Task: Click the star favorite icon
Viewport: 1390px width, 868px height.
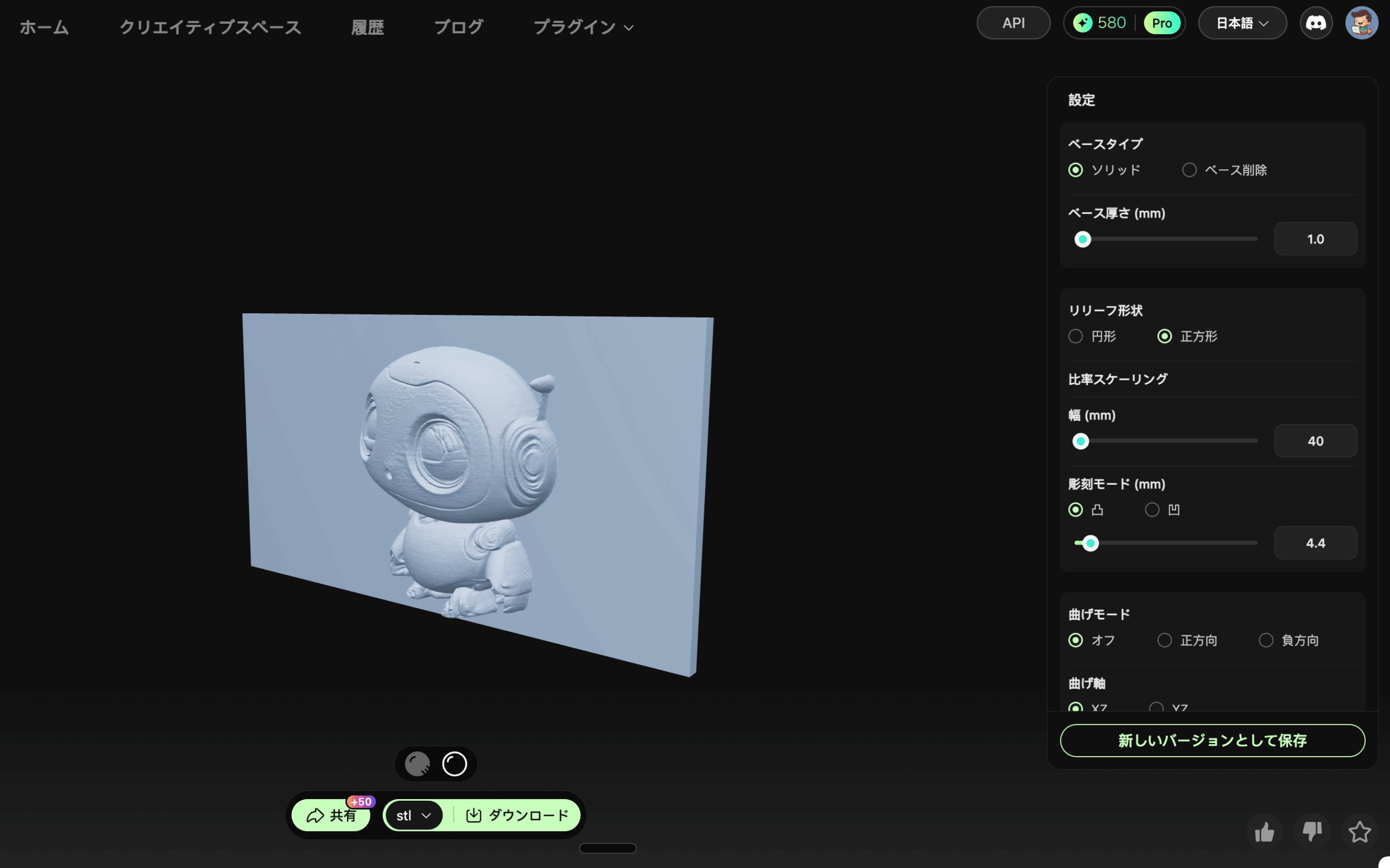Action: [1359, 832]
